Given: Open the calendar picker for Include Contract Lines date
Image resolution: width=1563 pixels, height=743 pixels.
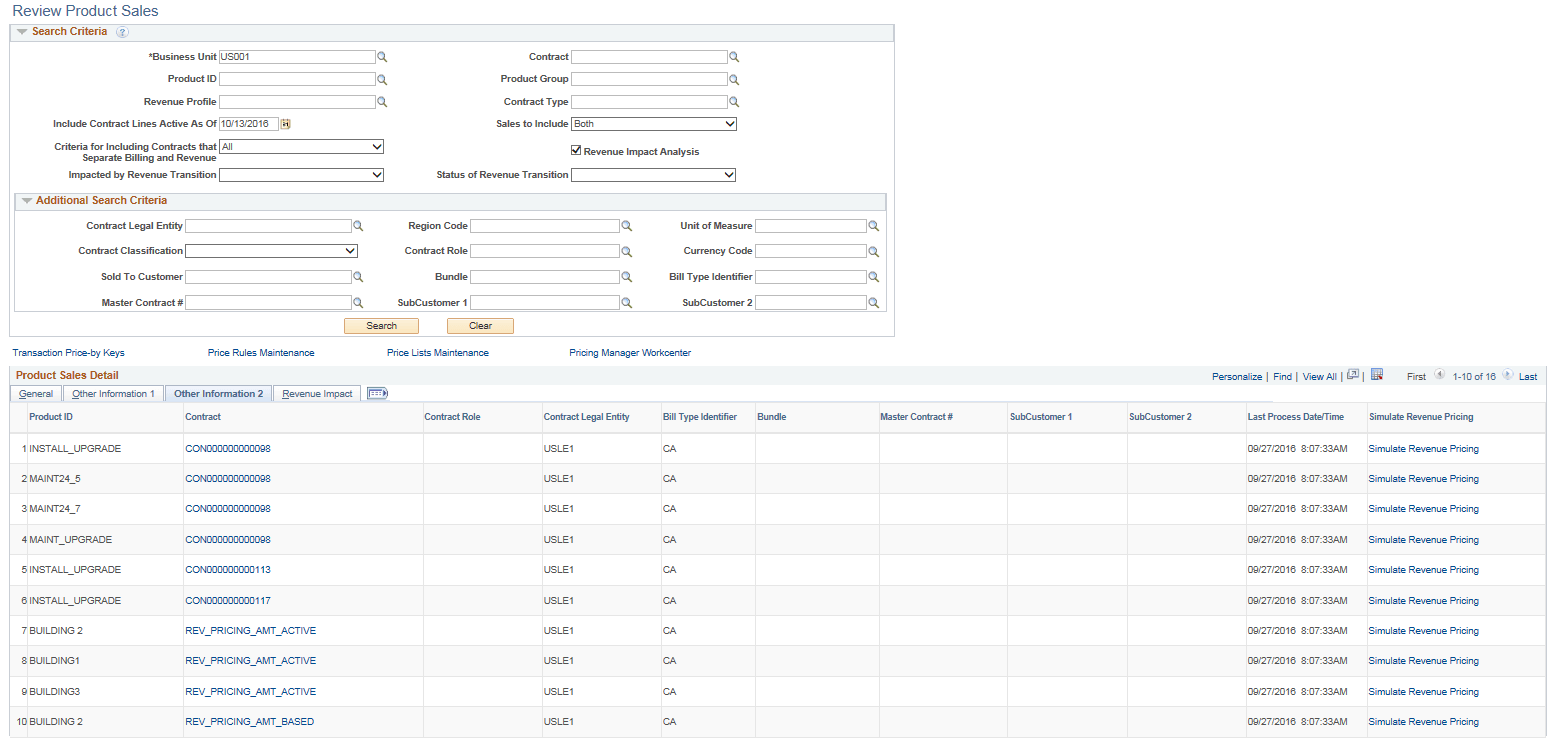Looking at the screenshot, I should pyautogui.click(x=287, y=123).
